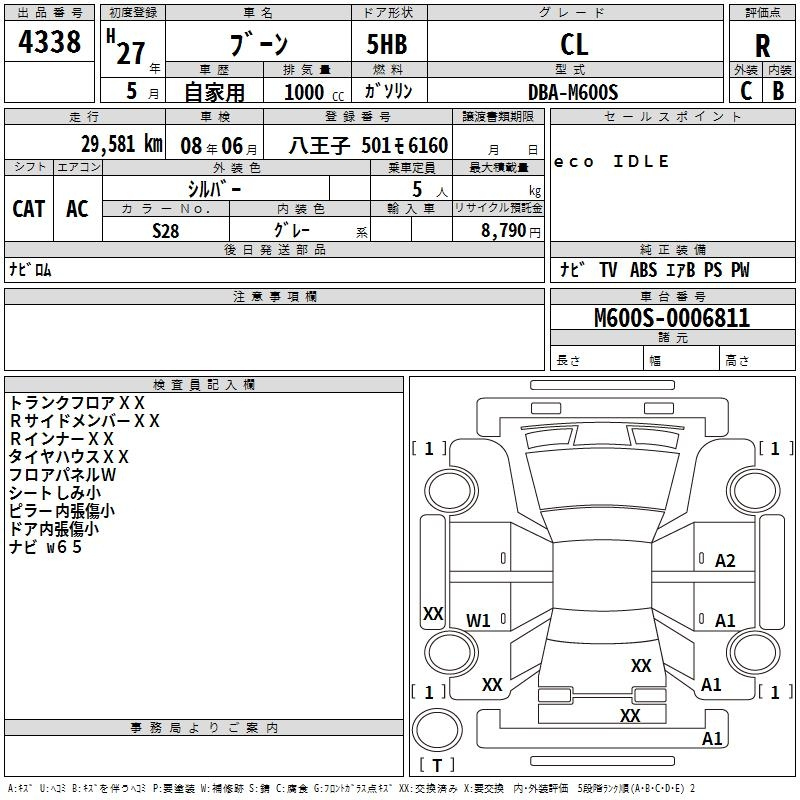
Task: Select the W1 repair mark on the diagram
Action: [479, 621]
